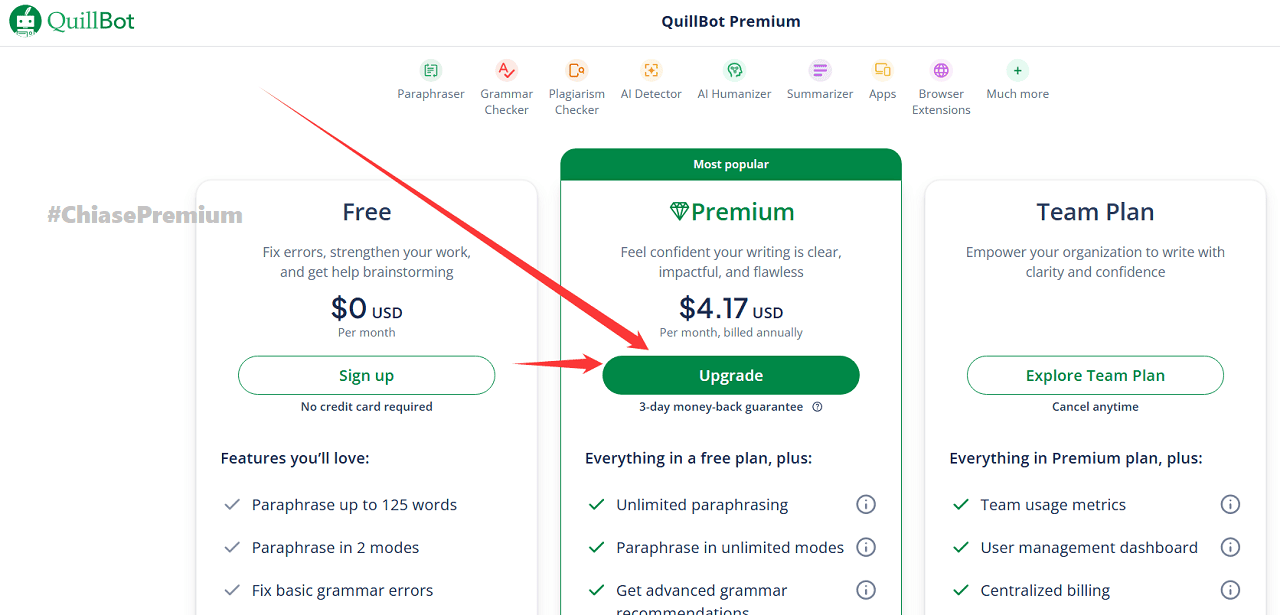Image resolution: width=1280 pixels, height=615 pixels.
Task: Click Sign up under the Free plan
Action: tap(366, 374)
